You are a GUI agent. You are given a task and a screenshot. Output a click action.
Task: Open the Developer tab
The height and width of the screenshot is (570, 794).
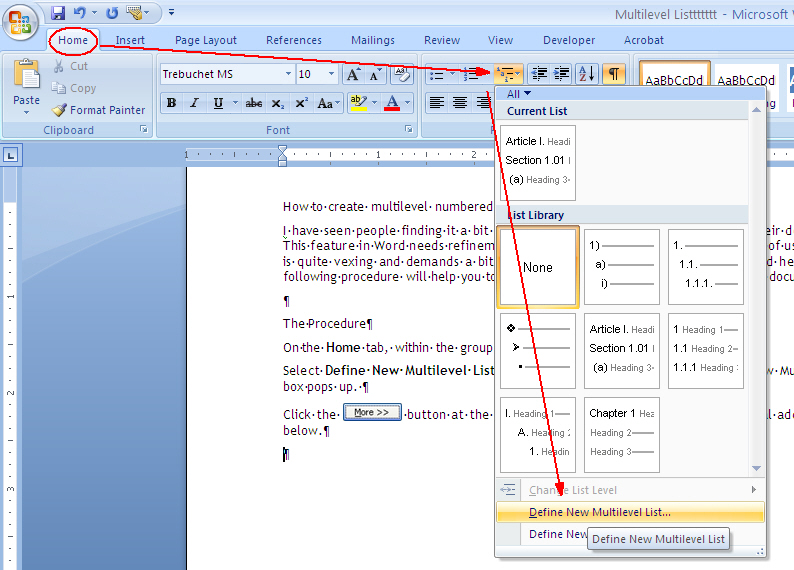tap(569, 40)
